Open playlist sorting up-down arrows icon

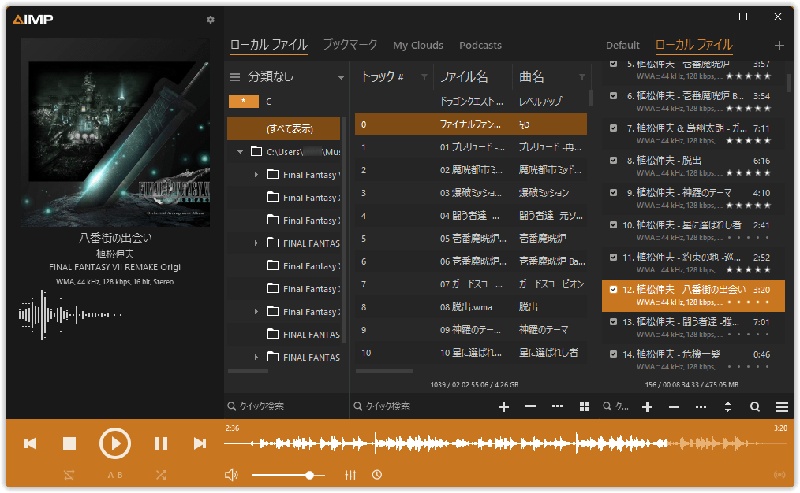pos(728,407)
